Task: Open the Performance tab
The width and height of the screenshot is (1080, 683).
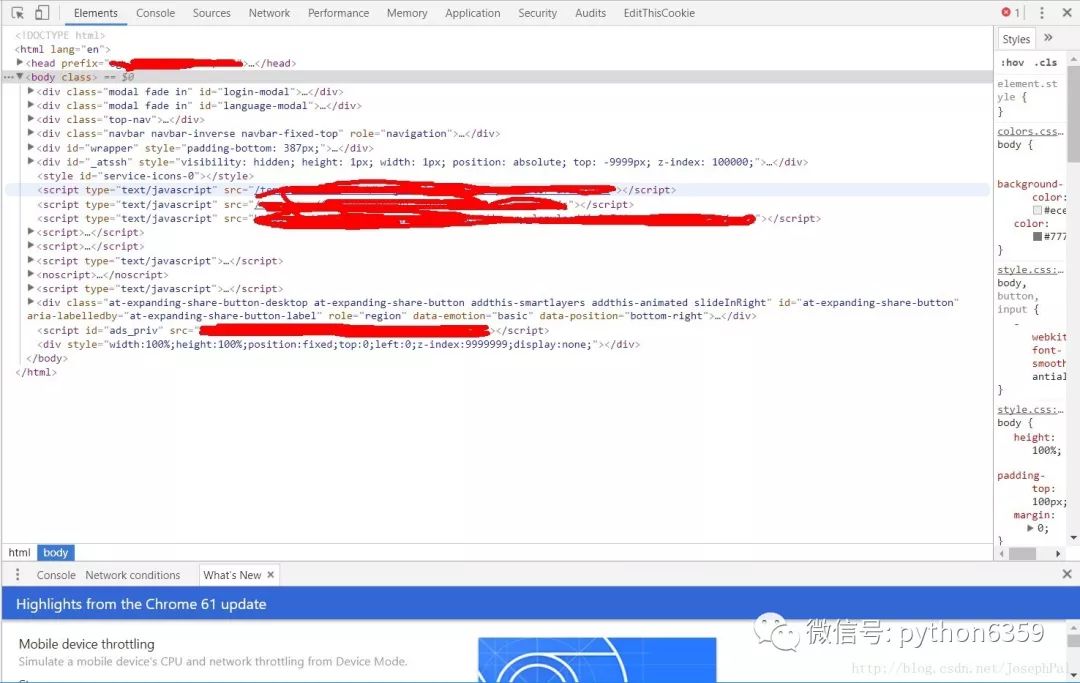Action: tap(338, 13)
